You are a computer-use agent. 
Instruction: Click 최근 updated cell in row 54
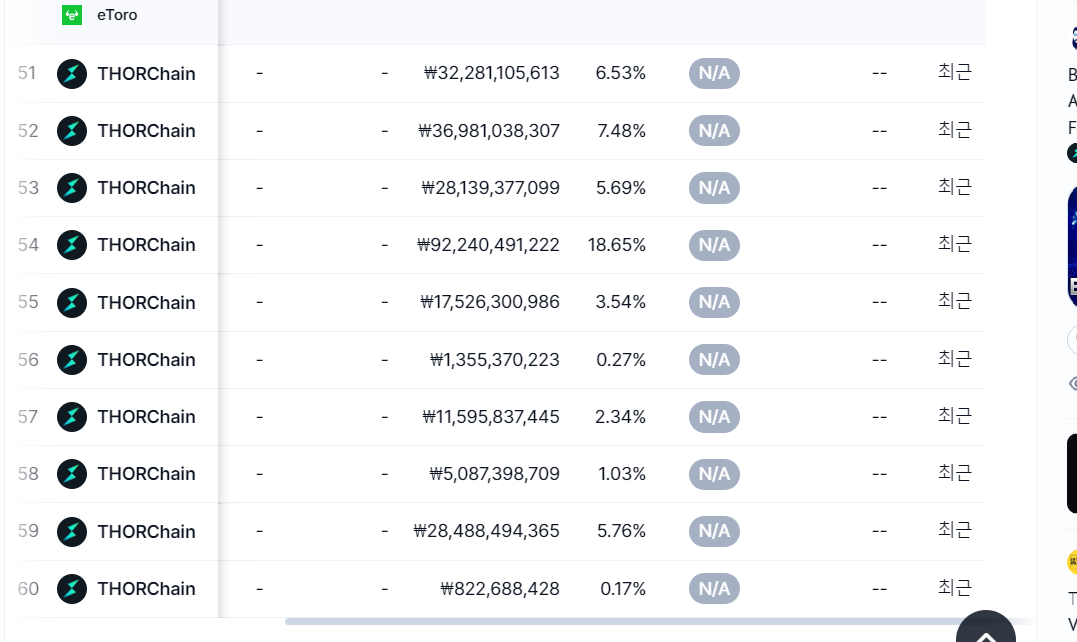955,244
